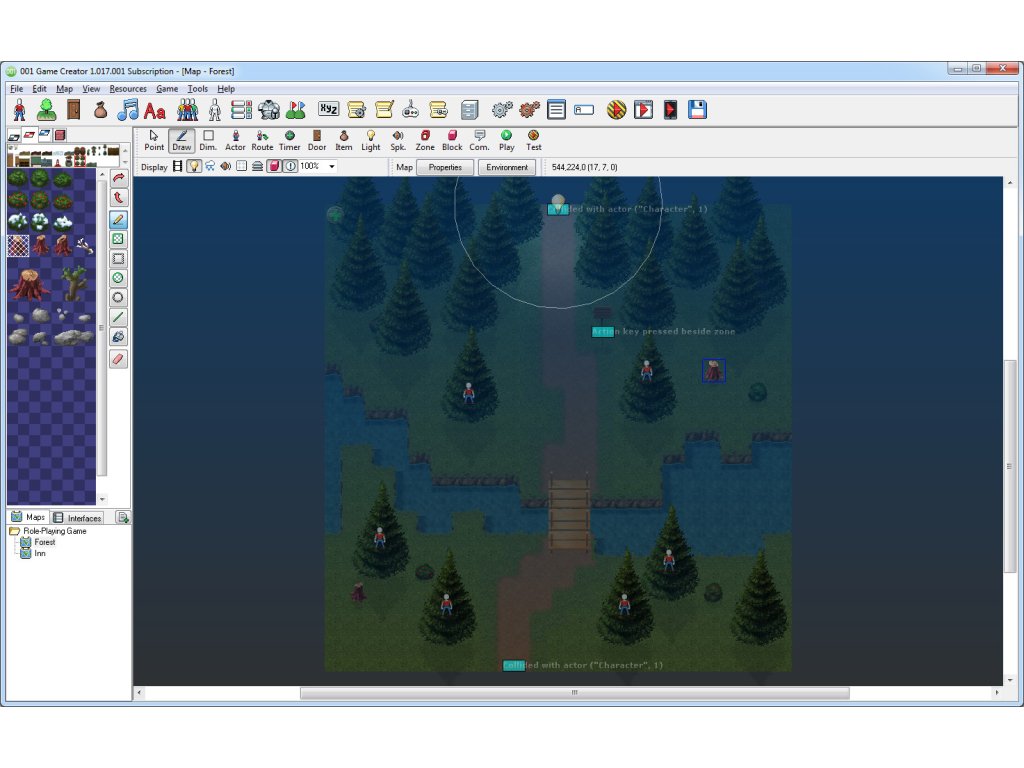
Task: Open the Resources menu
Action: click(128, 89)
